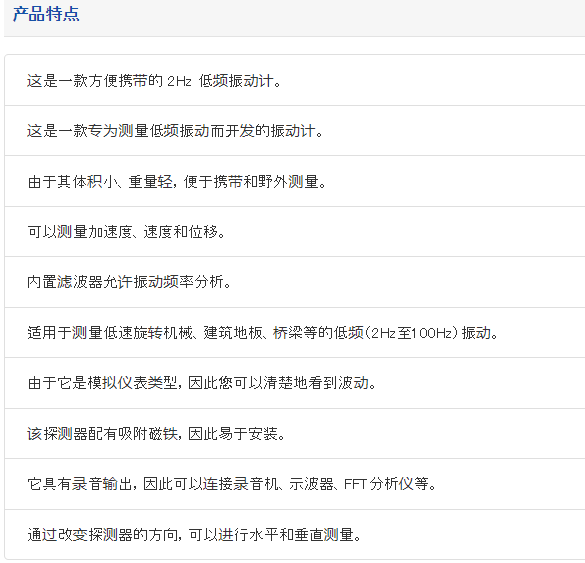Screen dimensions: 585x563
Task: Select the row 它具有录音输出
Action: point(295,484)
